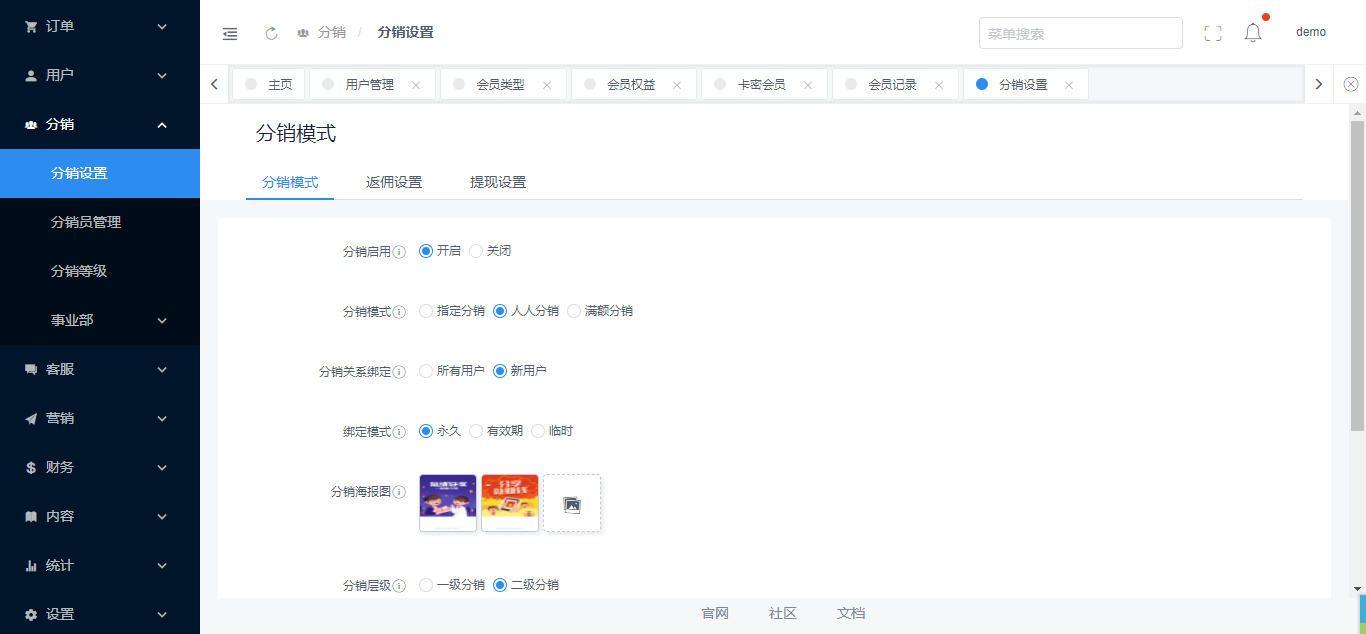Open 分销员管理 in sidebar

(86, 222)
